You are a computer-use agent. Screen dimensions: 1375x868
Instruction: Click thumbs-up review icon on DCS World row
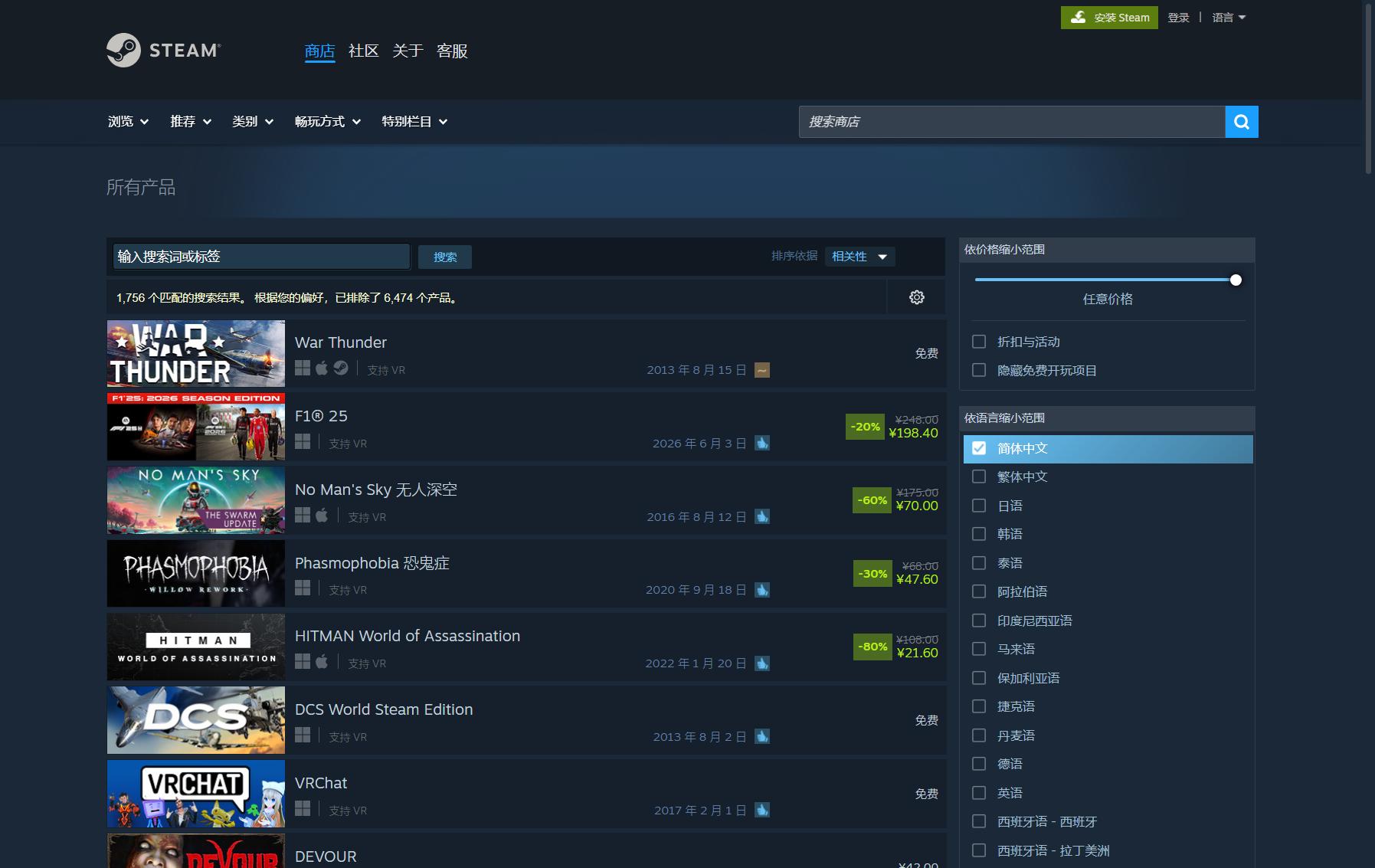(761, 736)
